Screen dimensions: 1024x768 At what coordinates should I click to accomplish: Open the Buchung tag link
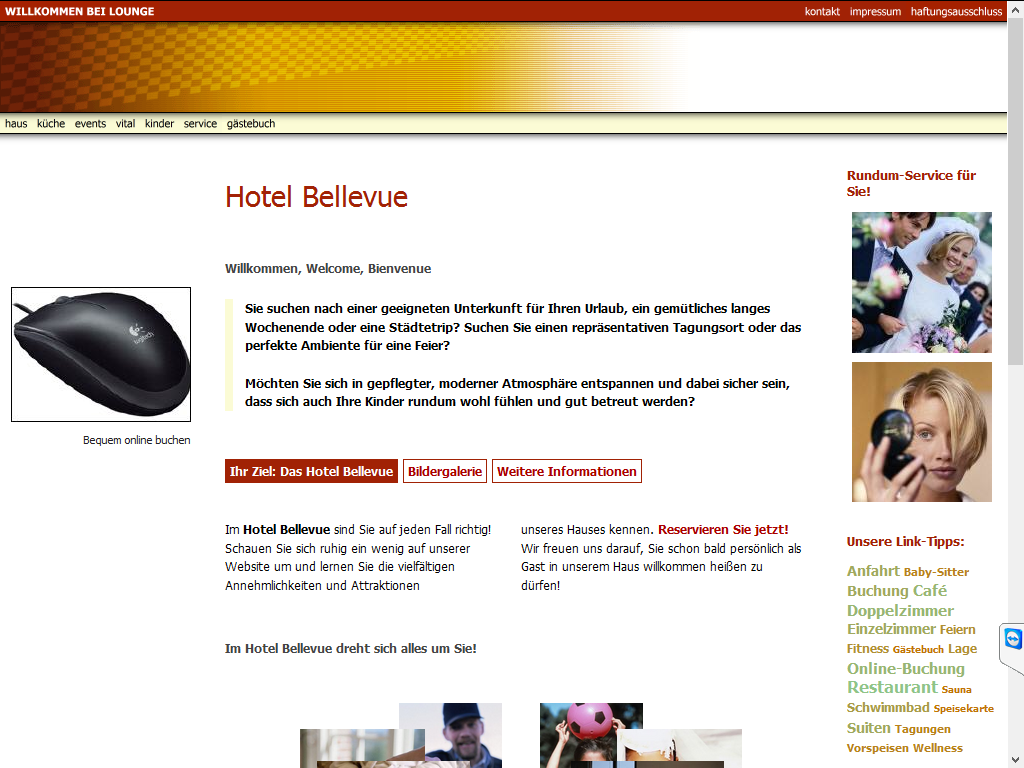[x=878, y=591]
